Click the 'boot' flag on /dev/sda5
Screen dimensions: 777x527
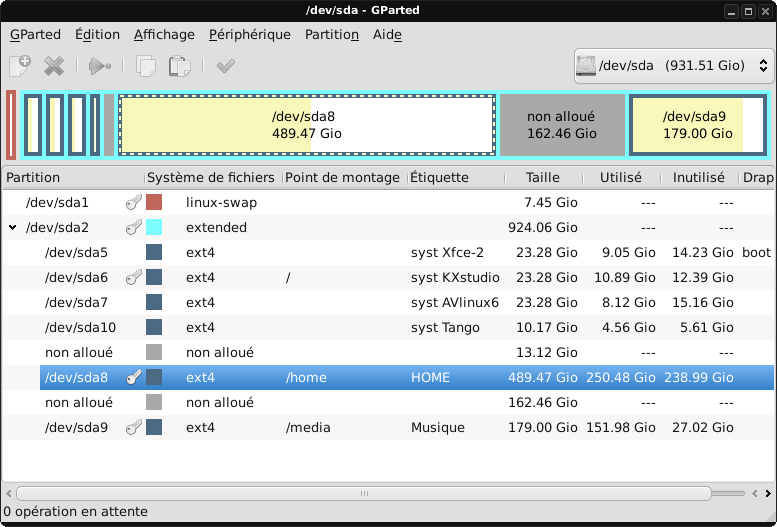756,252
